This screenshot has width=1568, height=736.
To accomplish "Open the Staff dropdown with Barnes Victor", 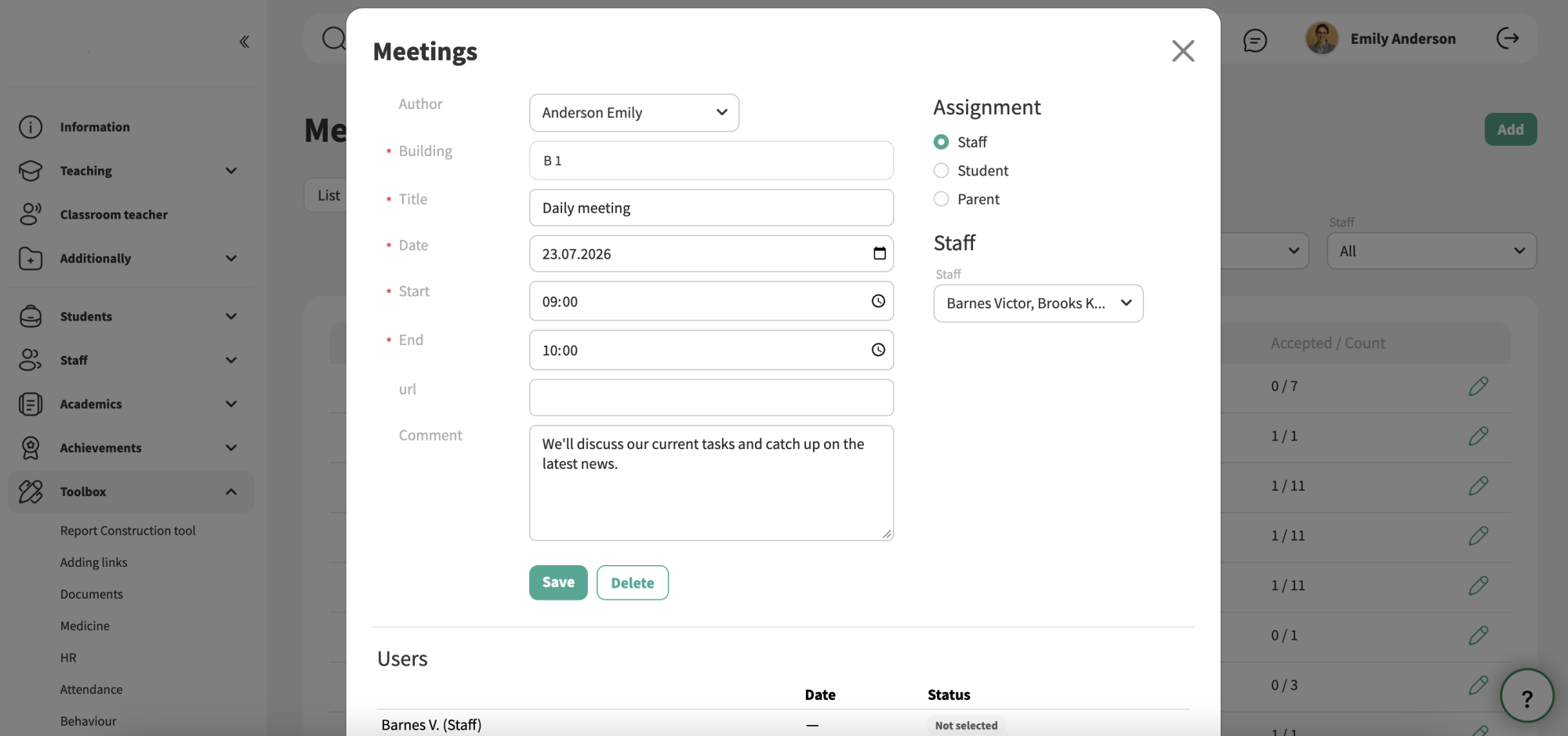I will tap(1038, 303).
